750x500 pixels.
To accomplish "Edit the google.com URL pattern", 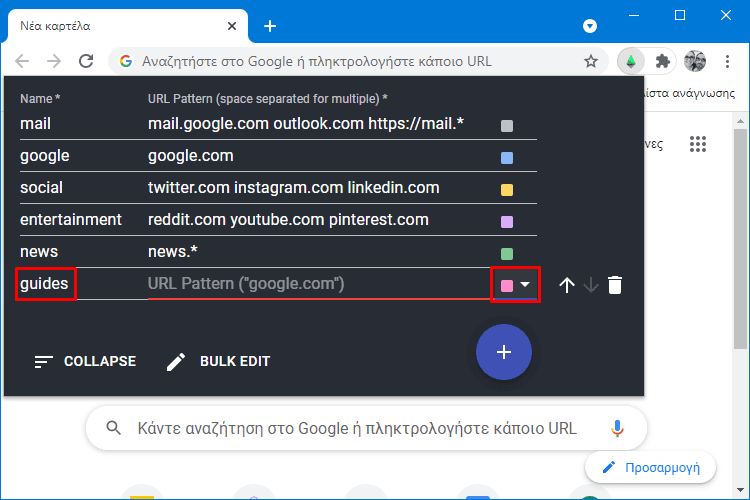I will click(319, 156).
